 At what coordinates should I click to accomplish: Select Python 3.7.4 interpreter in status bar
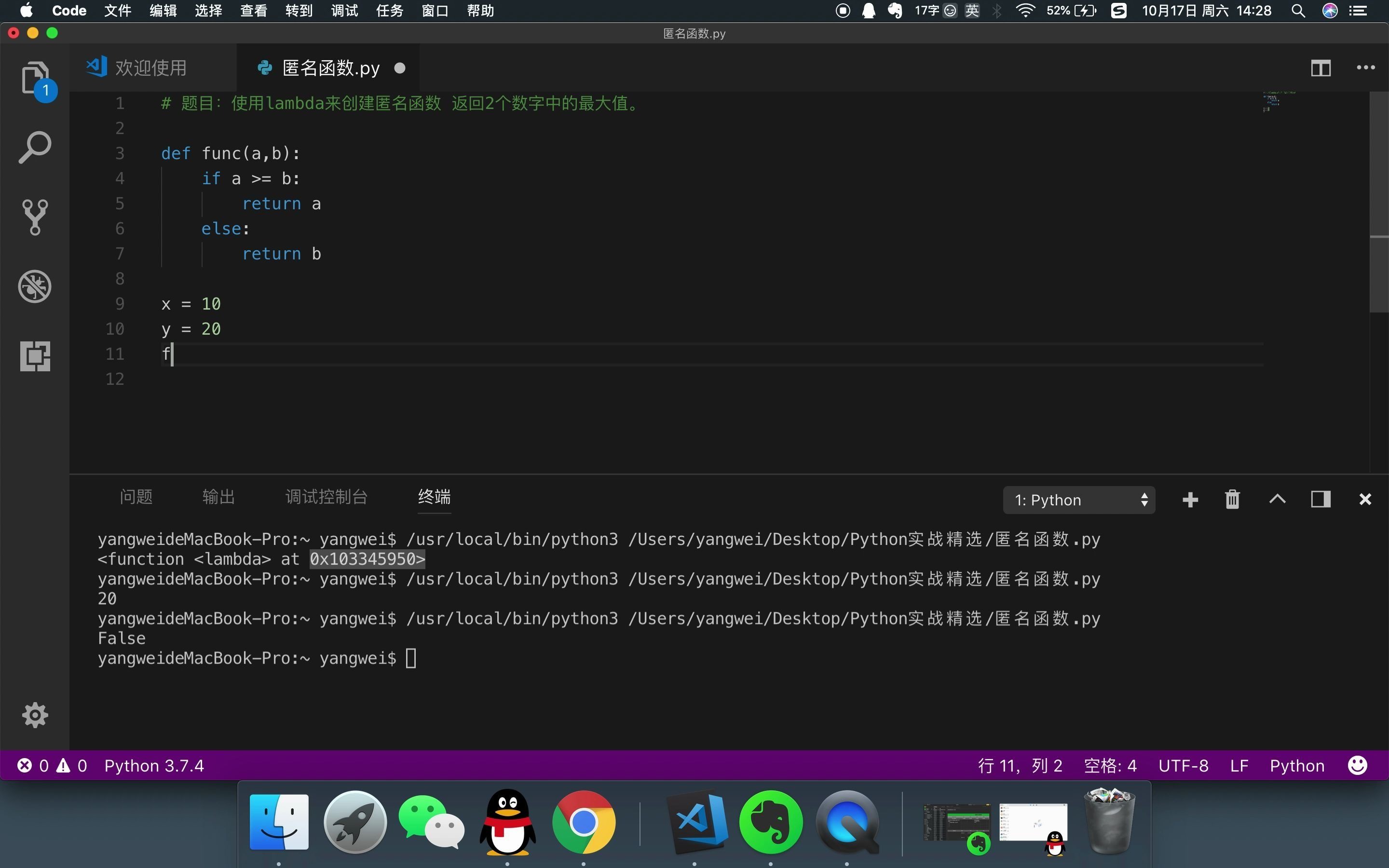coord(154,766)
